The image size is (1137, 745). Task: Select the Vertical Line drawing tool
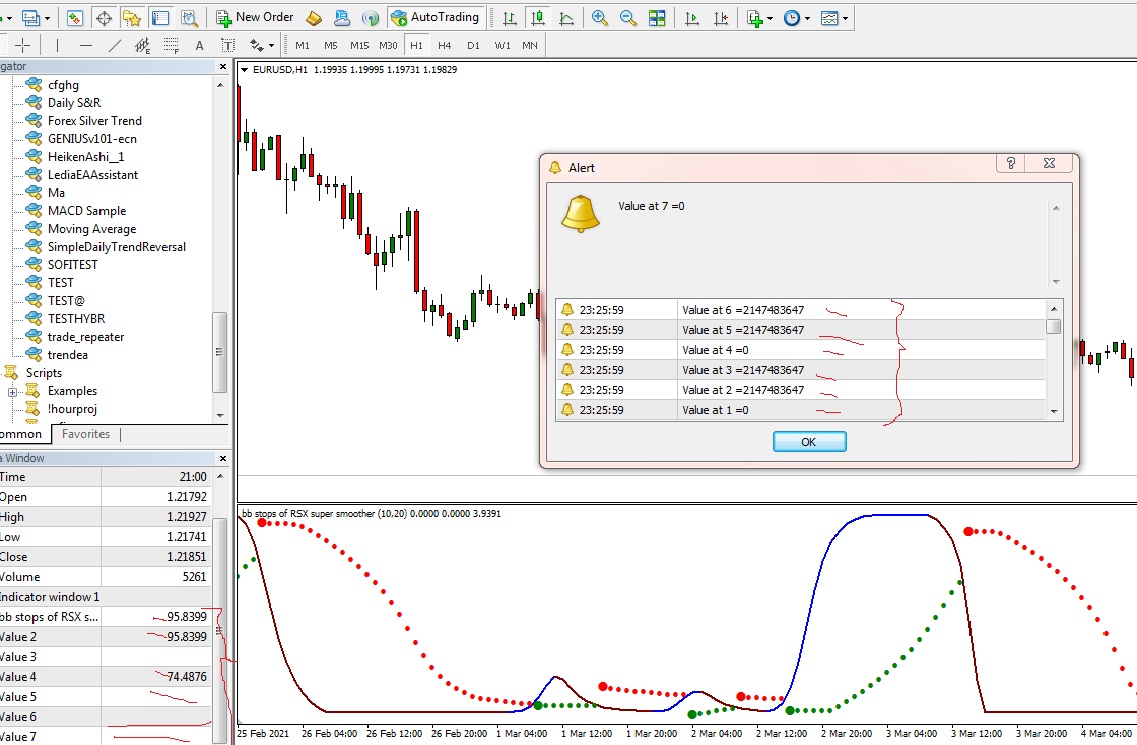[x=57, y=46]
